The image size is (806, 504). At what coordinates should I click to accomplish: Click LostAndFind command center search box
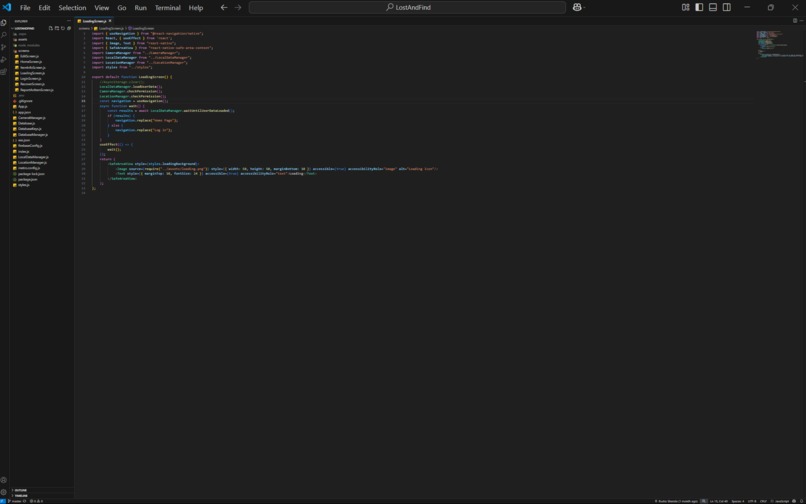[408, 7]
